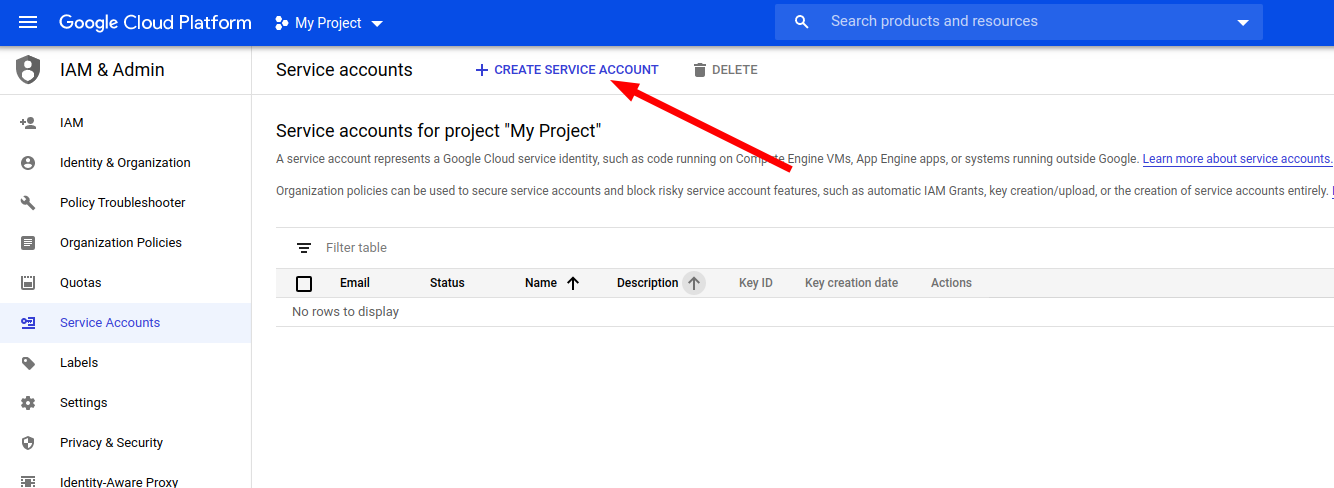Open Privacy & Security page

click(125, 443)
